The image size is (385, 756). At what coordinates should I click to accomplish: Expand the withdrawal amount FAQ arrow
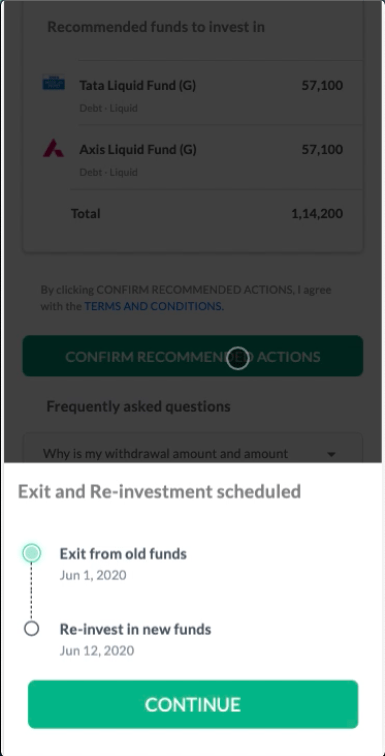point(331,454)
